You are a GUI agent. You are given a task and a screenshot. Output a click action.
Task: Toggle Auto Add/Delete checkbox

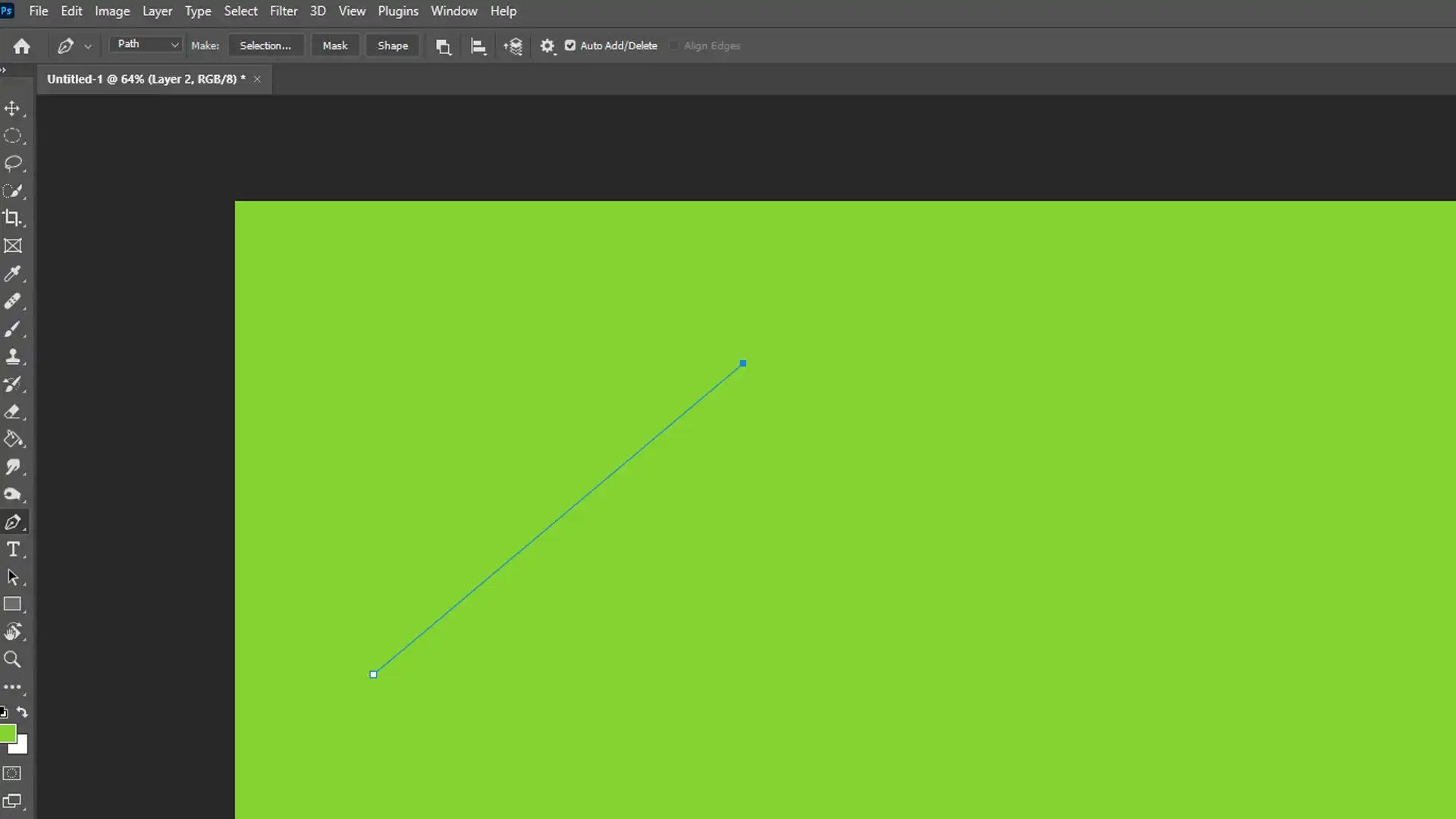pos(571,45)
